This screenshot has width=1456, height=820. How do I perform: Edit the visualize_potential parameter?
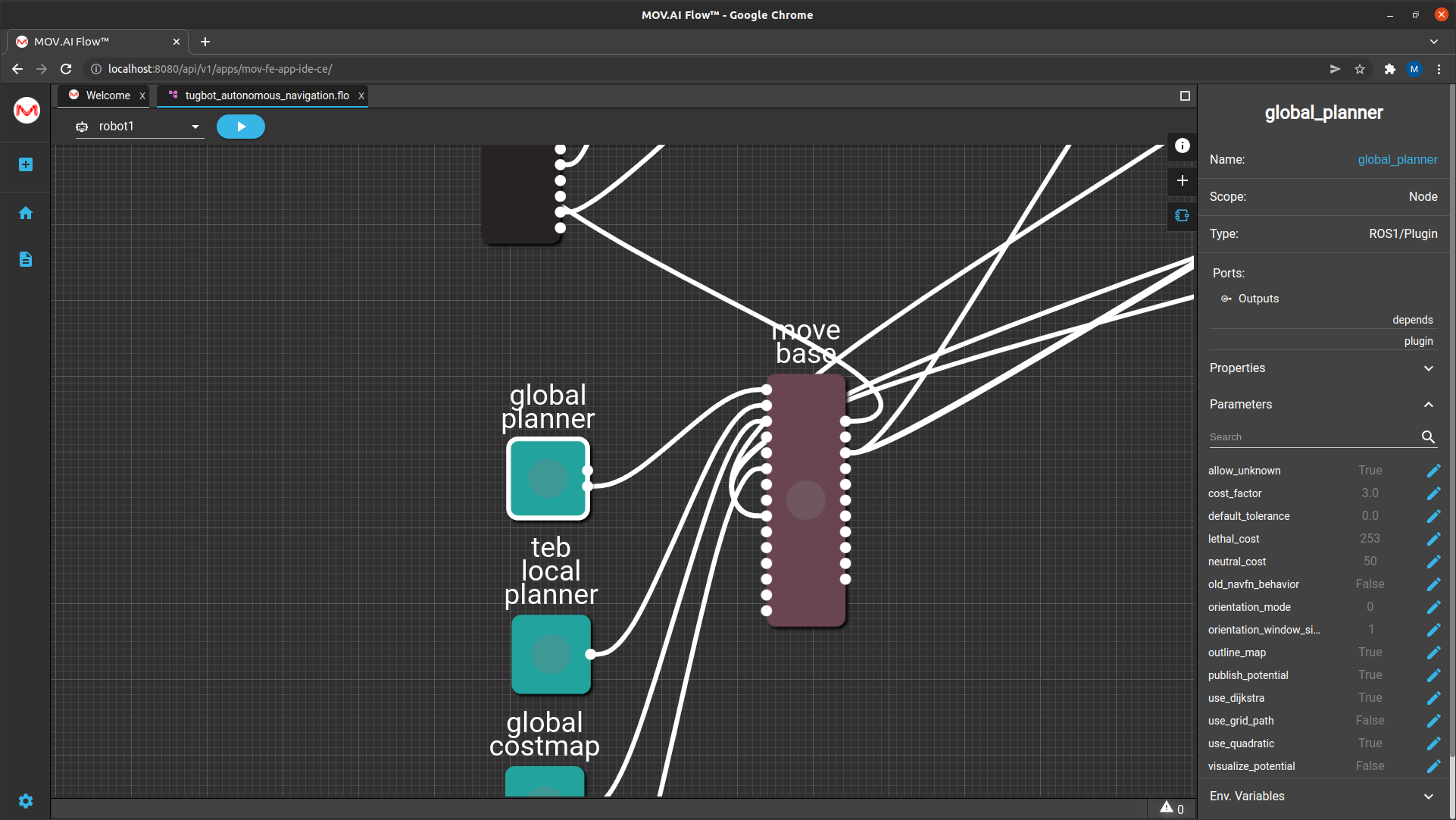point(1433,766)
